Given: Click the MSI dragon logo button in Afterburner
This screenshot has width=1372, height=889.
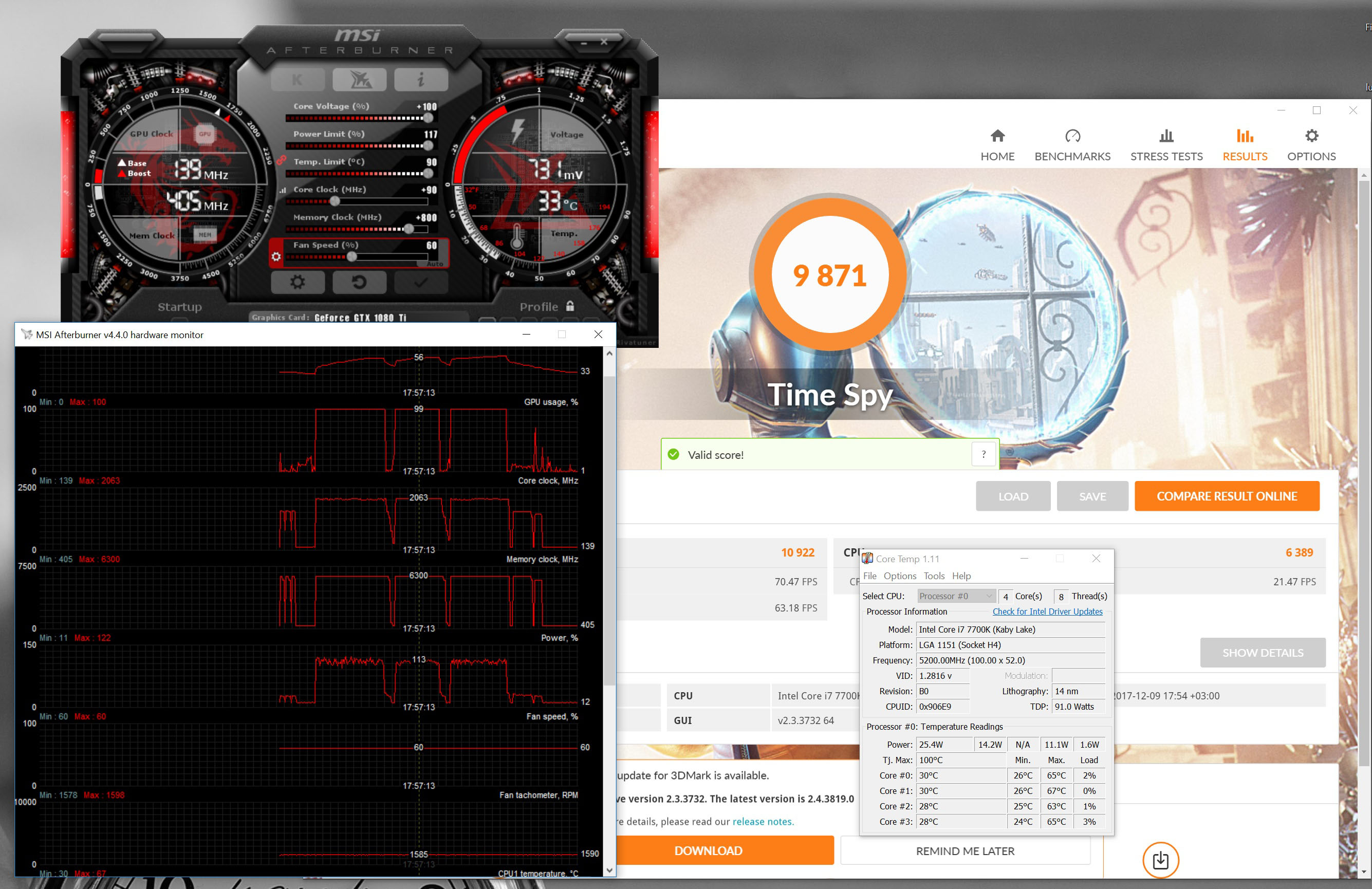Looking at the screenshot, I should tap(359, 79).
